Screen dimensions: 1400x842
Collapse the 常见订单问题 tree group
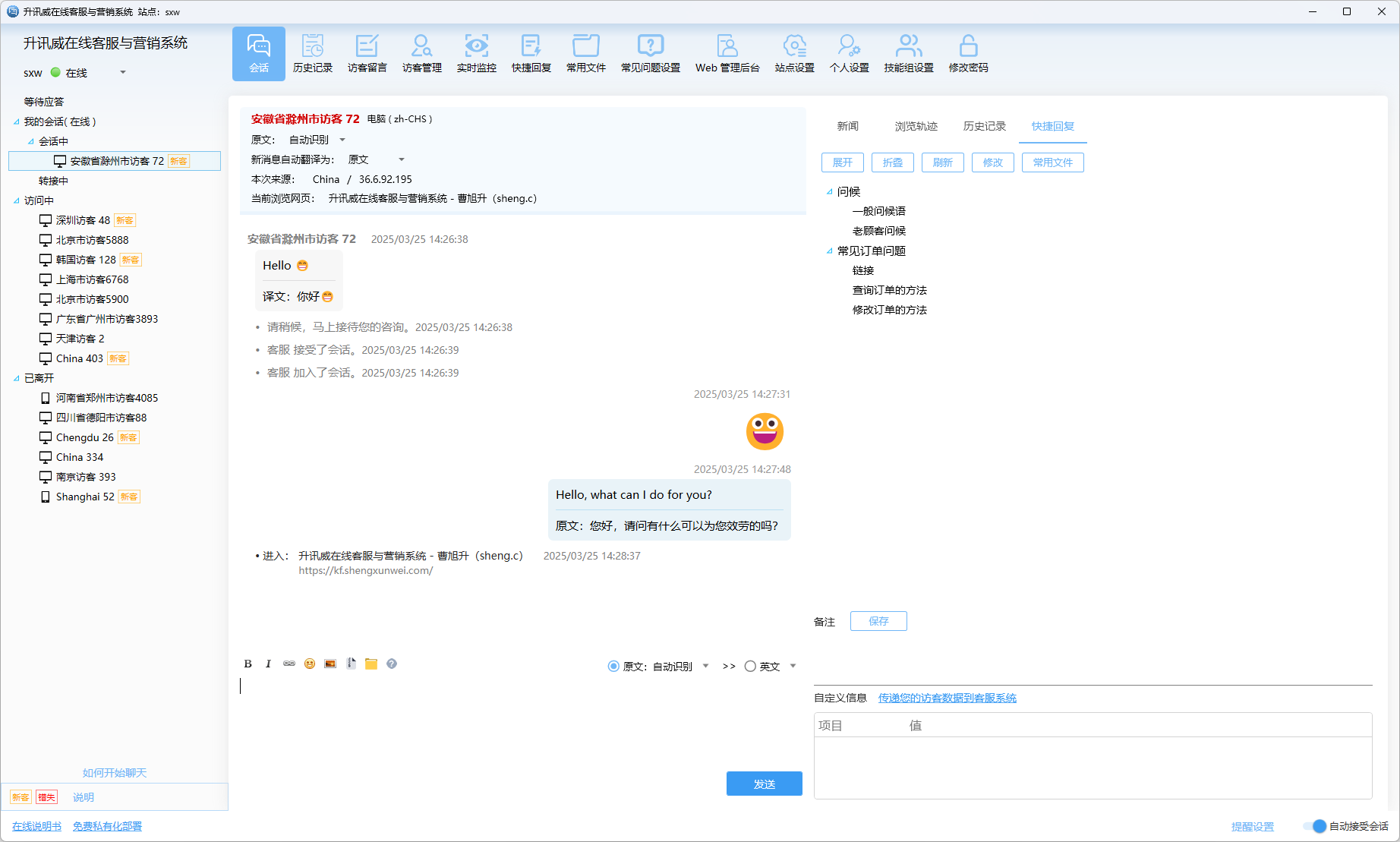pos(830,251)
